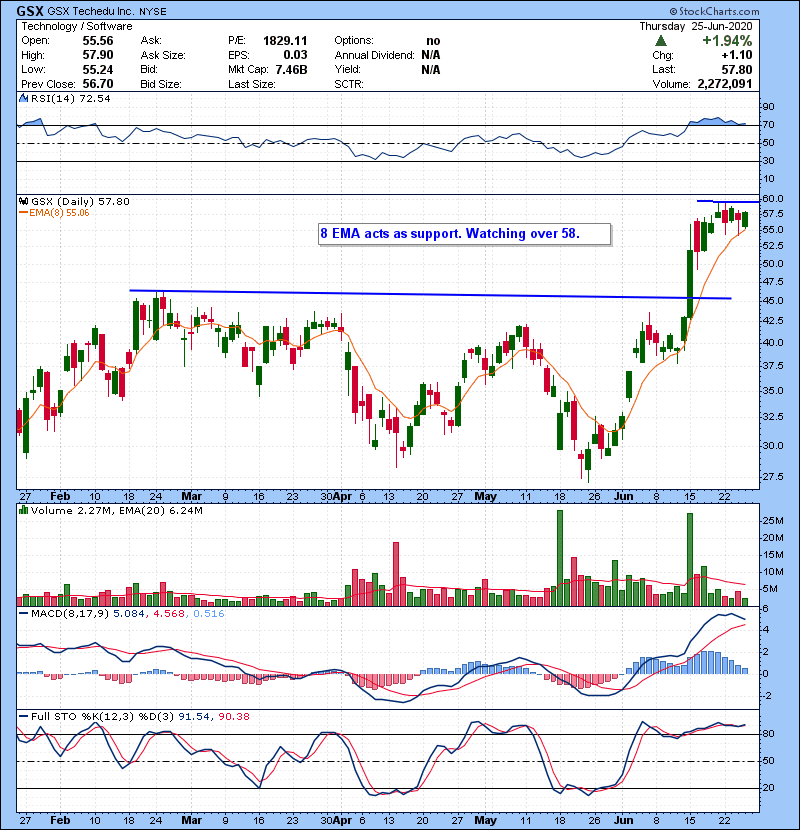Click the GSX (Daily) candlestick legend icon
The image size is (800, 830).
click(x=23, y=201)
